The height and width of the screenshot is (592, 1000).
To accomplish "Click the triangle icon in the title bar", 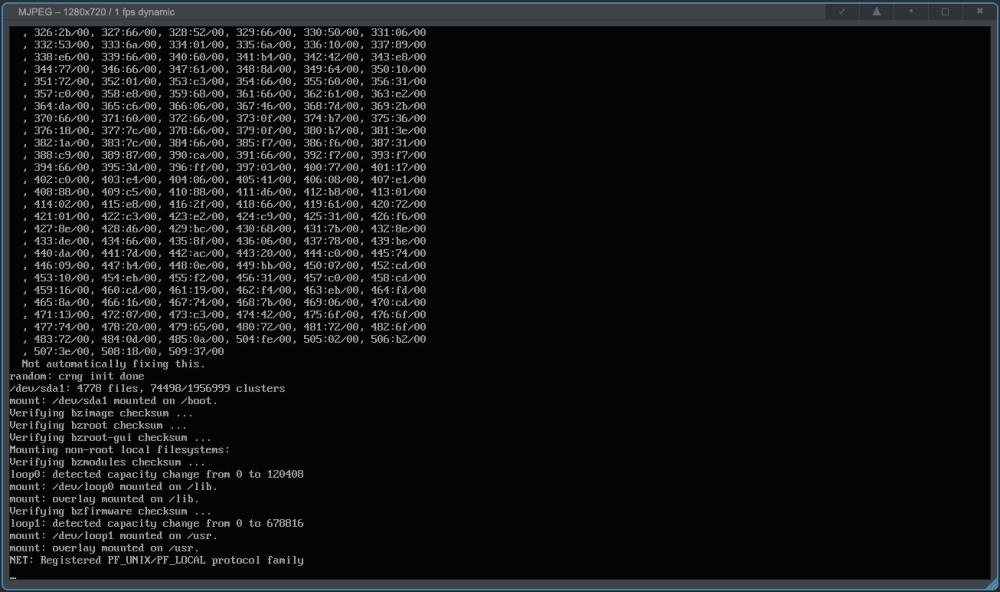I will click(x=876, y=11).
